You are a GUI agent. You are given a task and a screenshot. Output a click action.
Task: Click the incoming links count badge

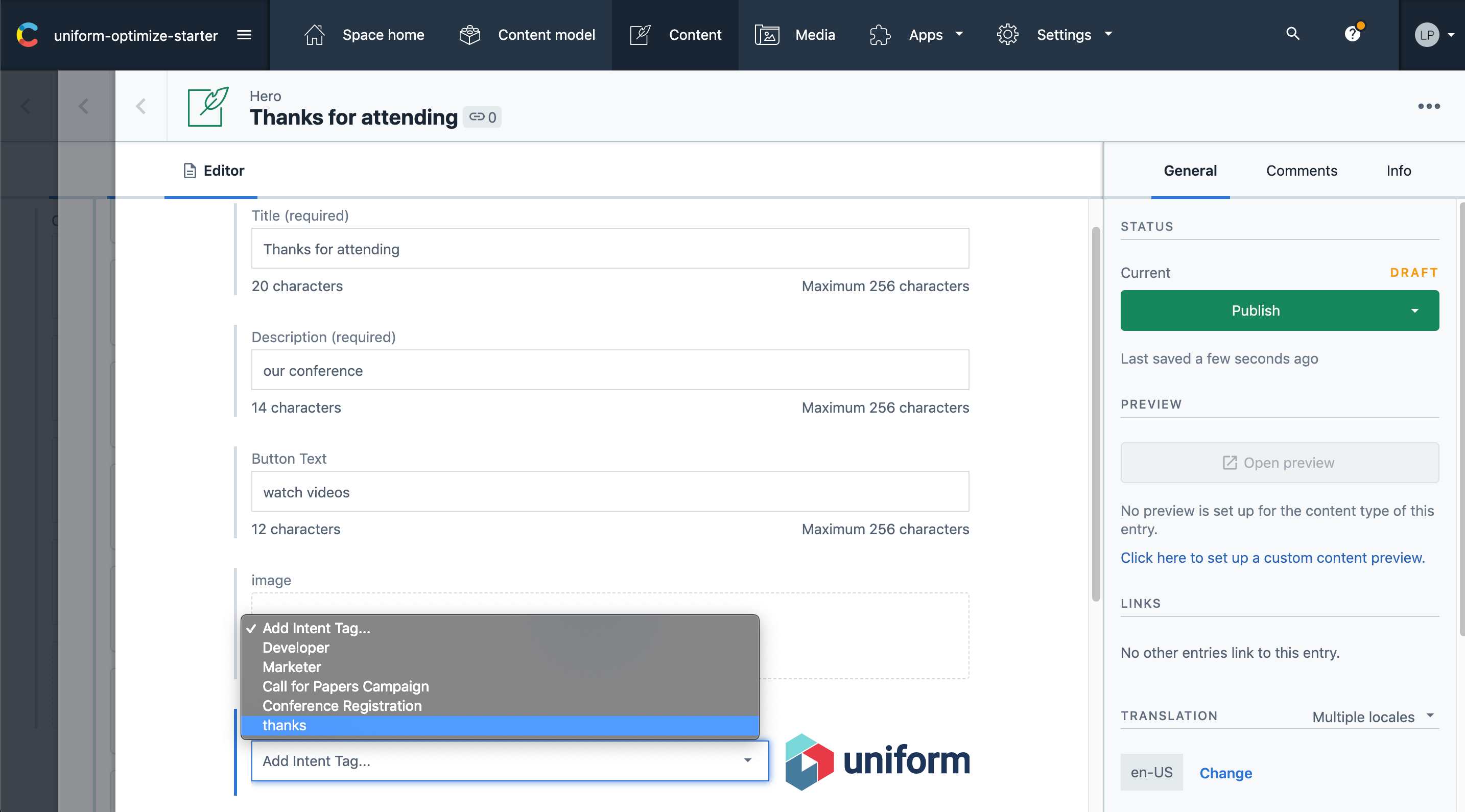click(482, 117)
